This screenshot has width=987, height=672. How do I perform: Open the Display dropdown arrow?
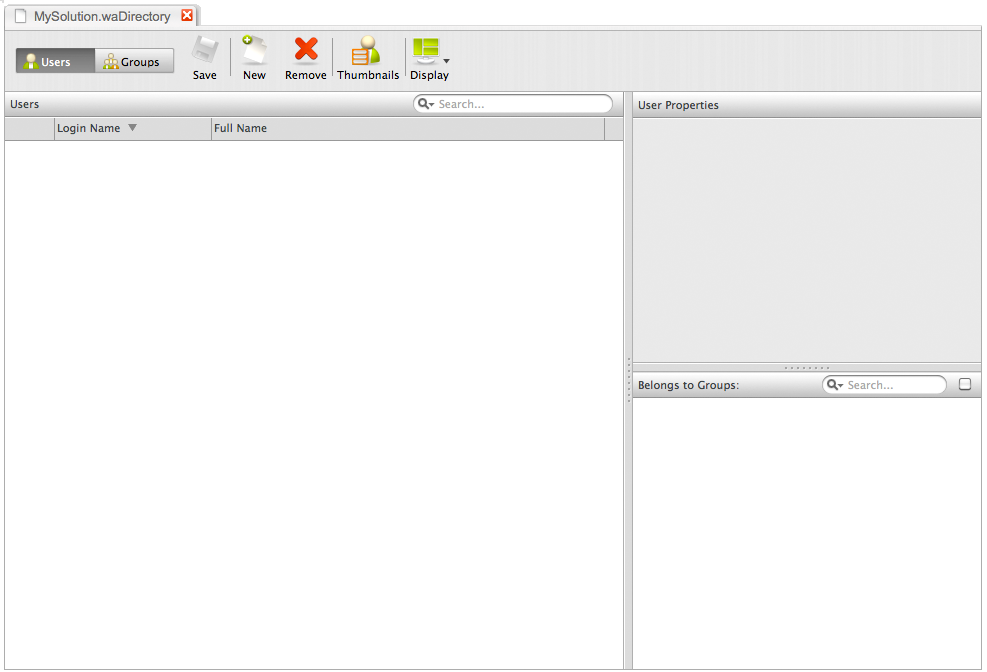pos(446,61)
